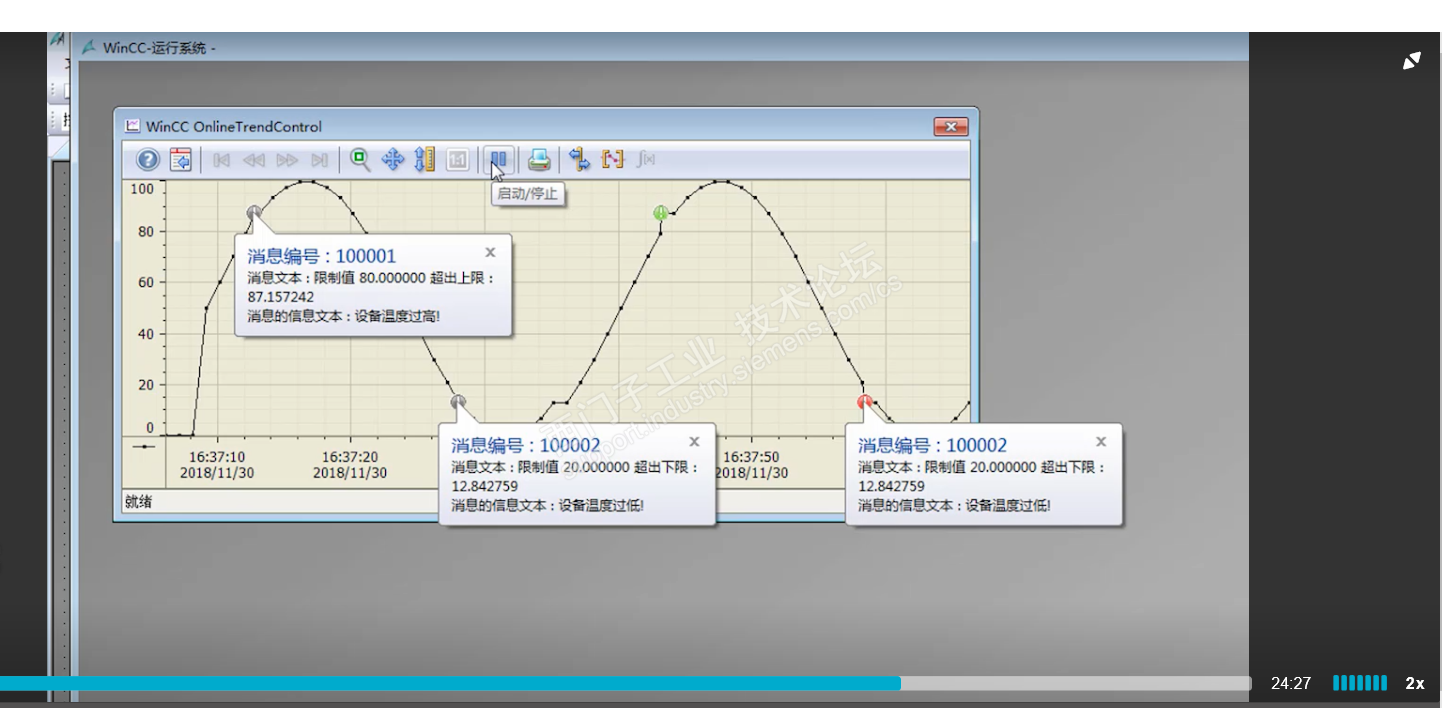The height and width of the screenshot is (721, 1442).
Task: Click the green alarm marker on the trend
Action: point(660,213)
